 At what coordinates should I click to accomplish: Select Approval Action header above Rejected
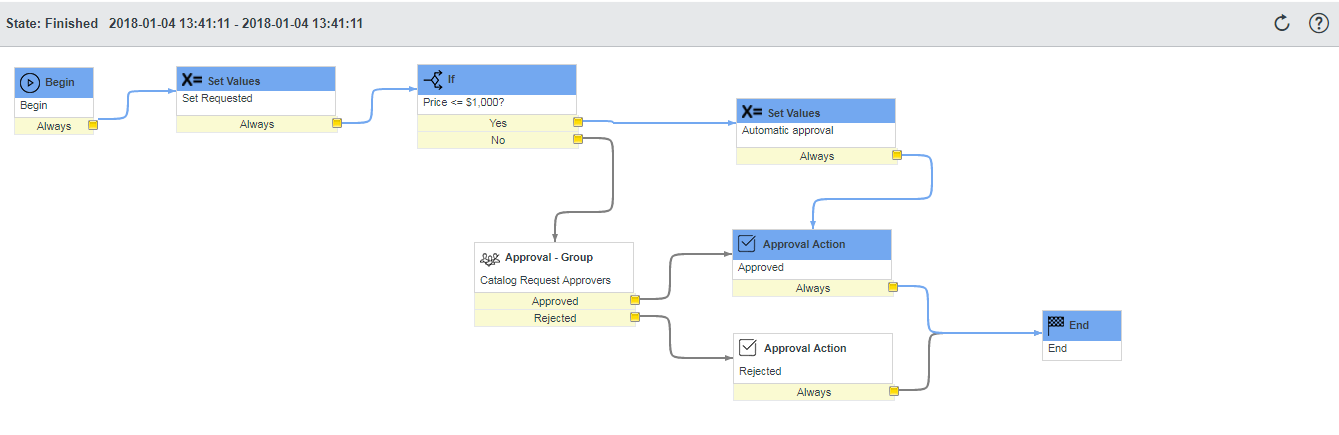pos(812,348)
